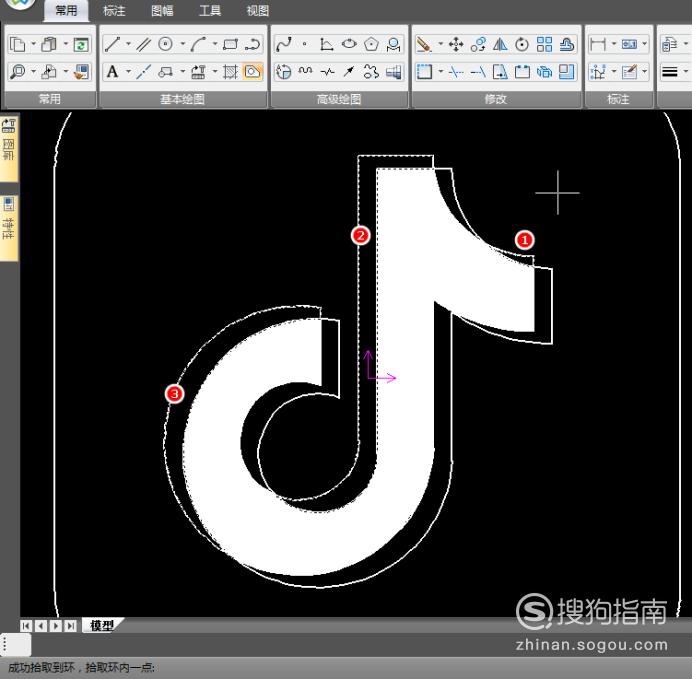The image size is (692, 679).
Task: Select the Break line zigzag tool
Action: [x=327, y=71]
